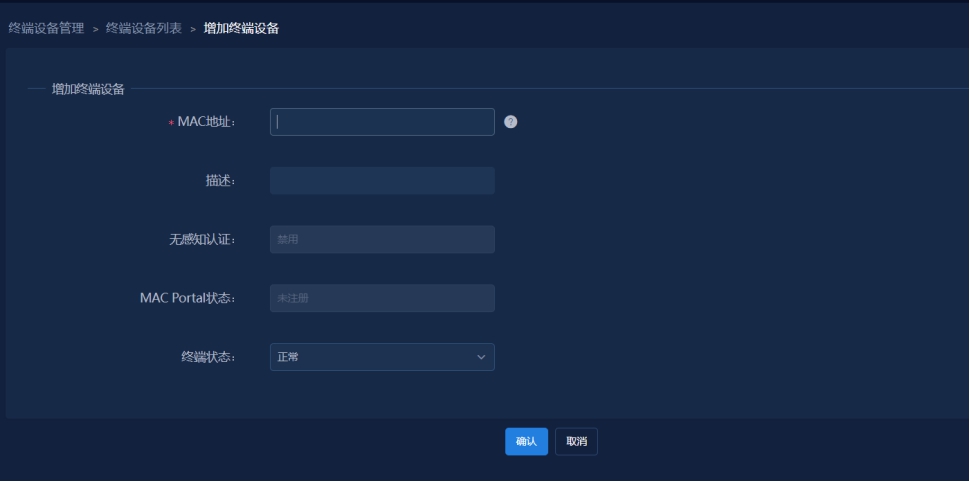Click the help icon beside MAC地址 field
This screenshot has width=970, height=482.
tap(511, 122)
